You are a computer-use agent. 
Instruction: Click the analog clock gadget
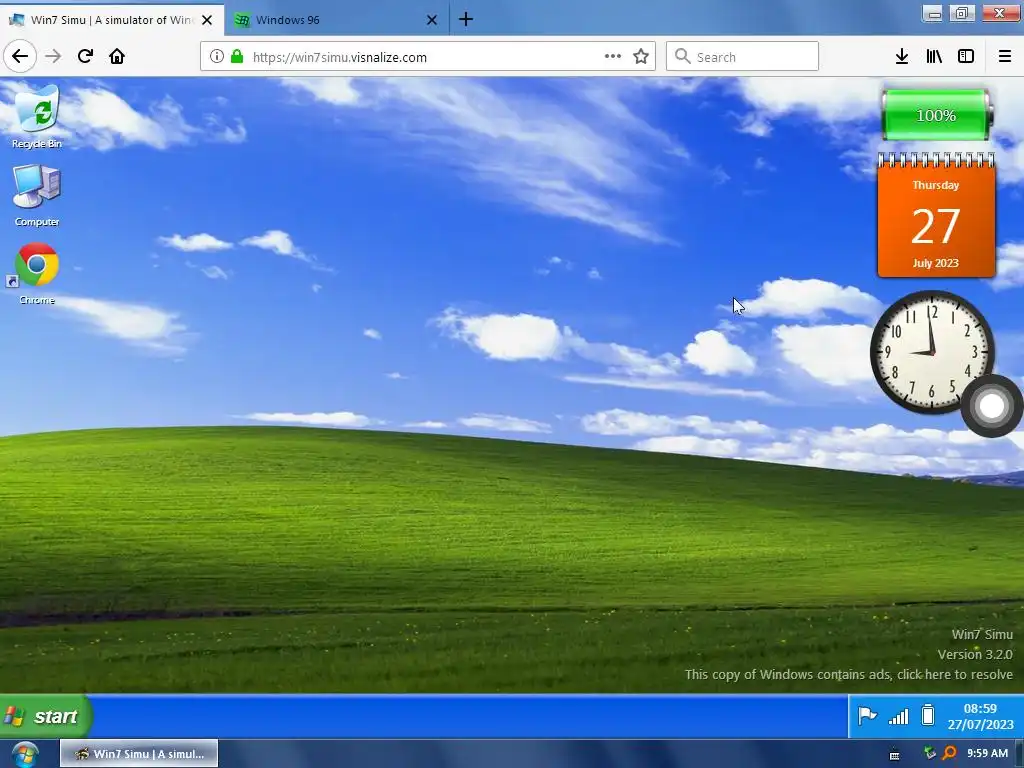(933, 352)
